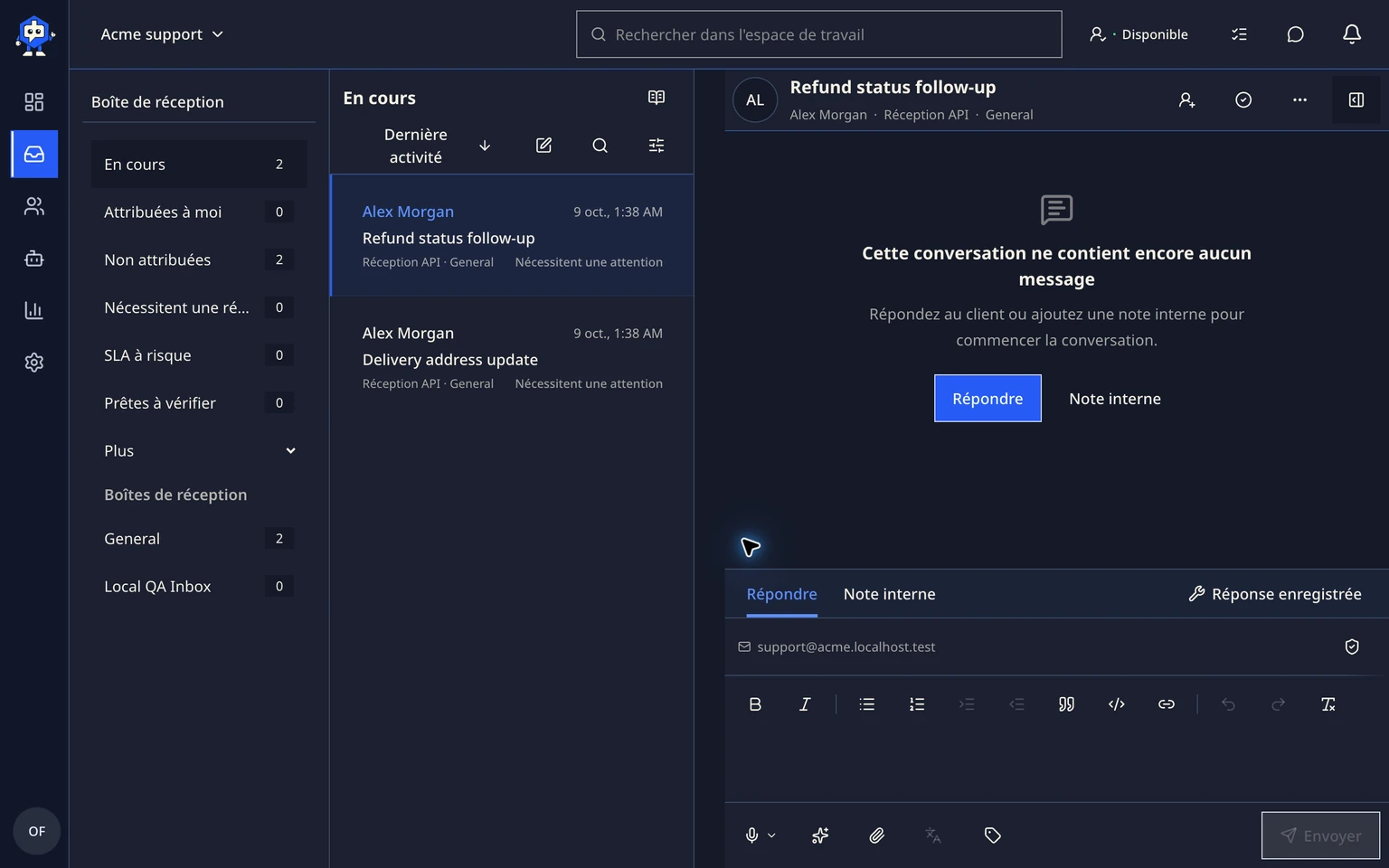Toggle bulleted list formatting

point(866,704)
